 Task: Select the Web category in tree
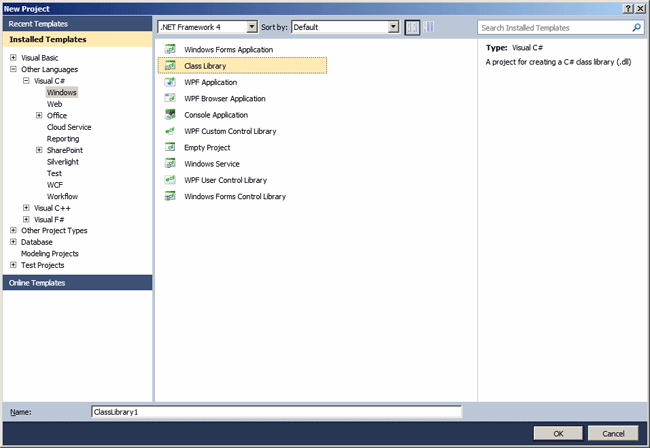coord(54,104)
